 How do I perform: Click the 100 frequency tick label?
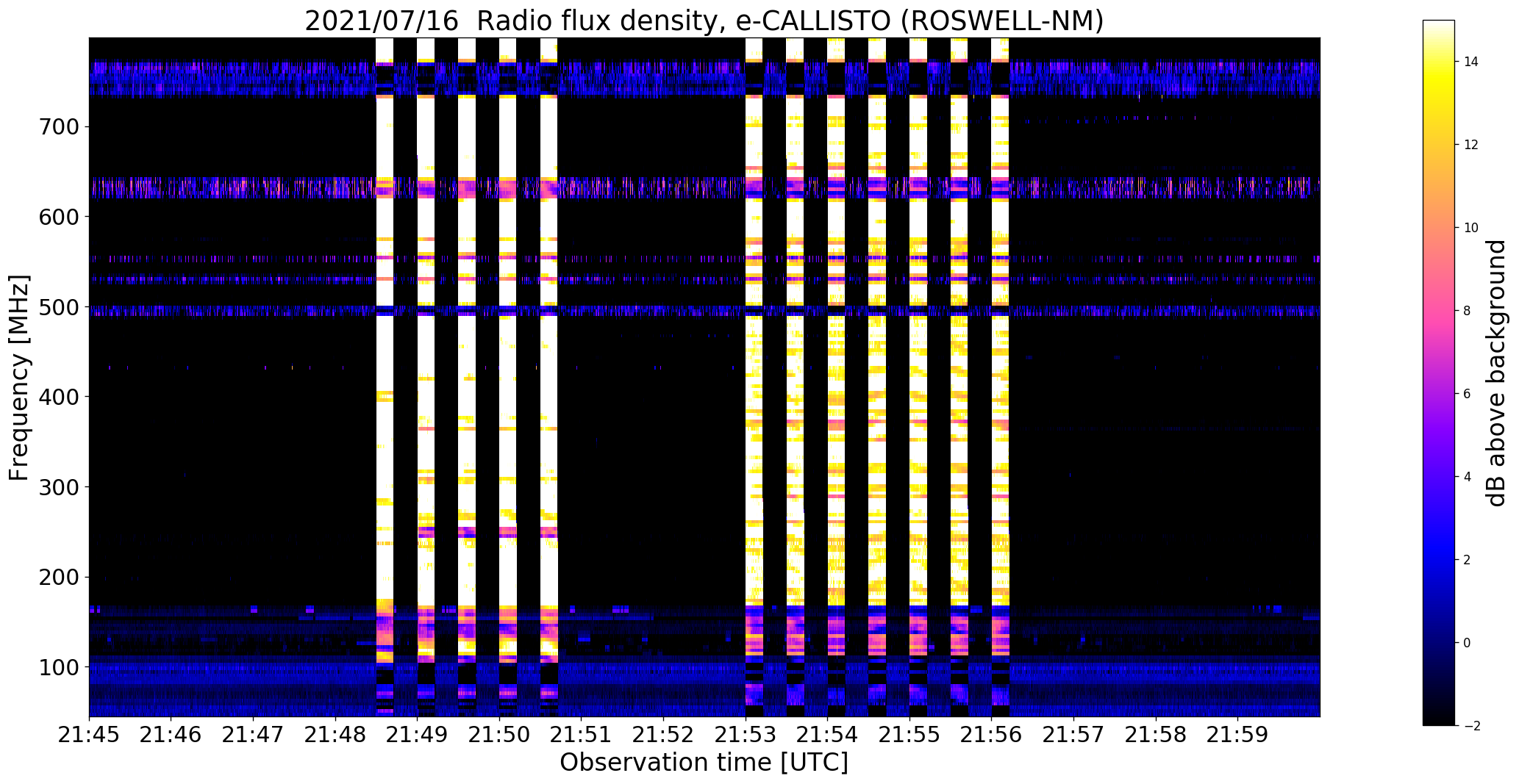[x=58, y=667]
